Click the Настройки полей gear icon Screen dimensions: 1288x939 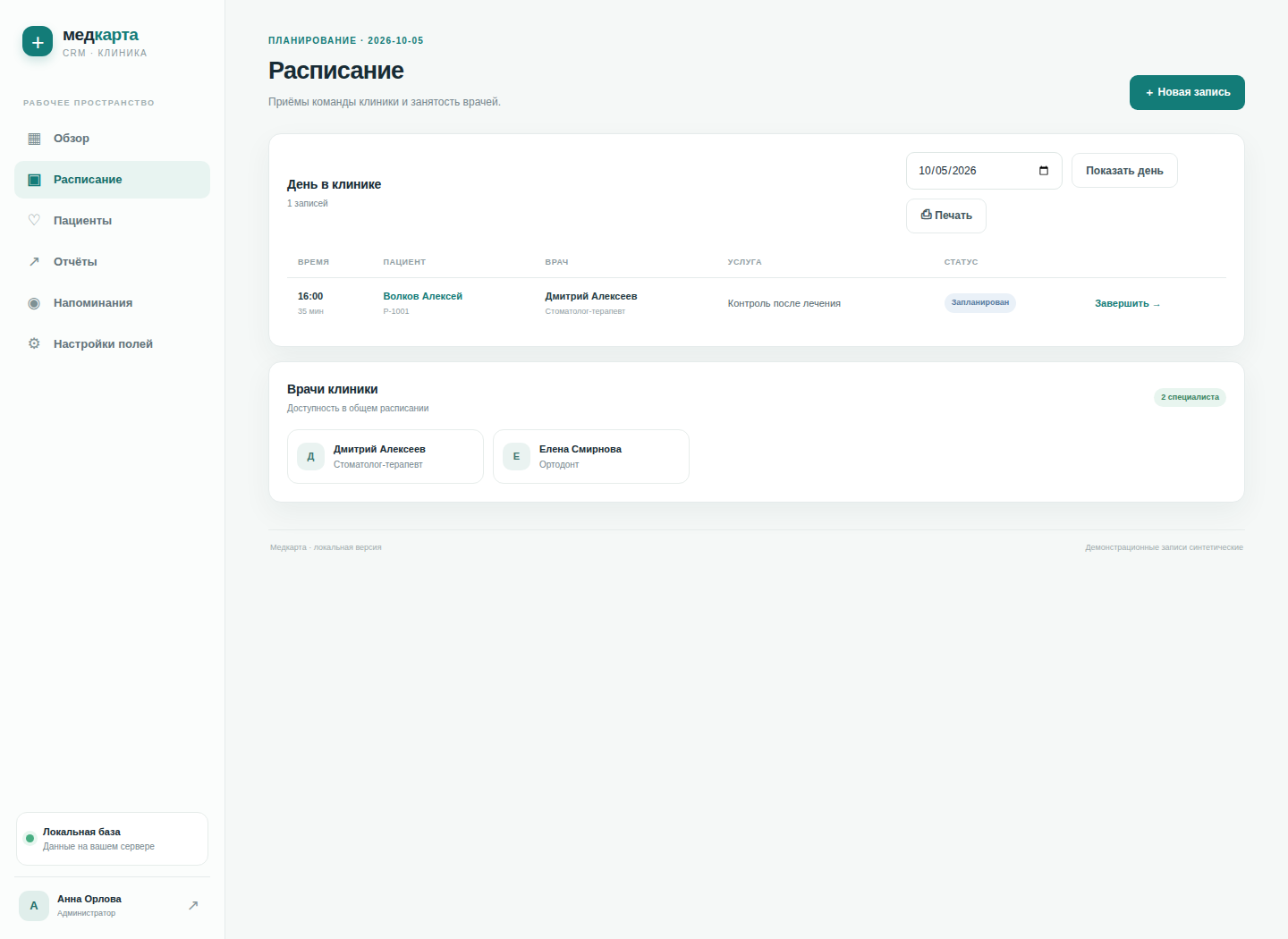coord(34,344)
